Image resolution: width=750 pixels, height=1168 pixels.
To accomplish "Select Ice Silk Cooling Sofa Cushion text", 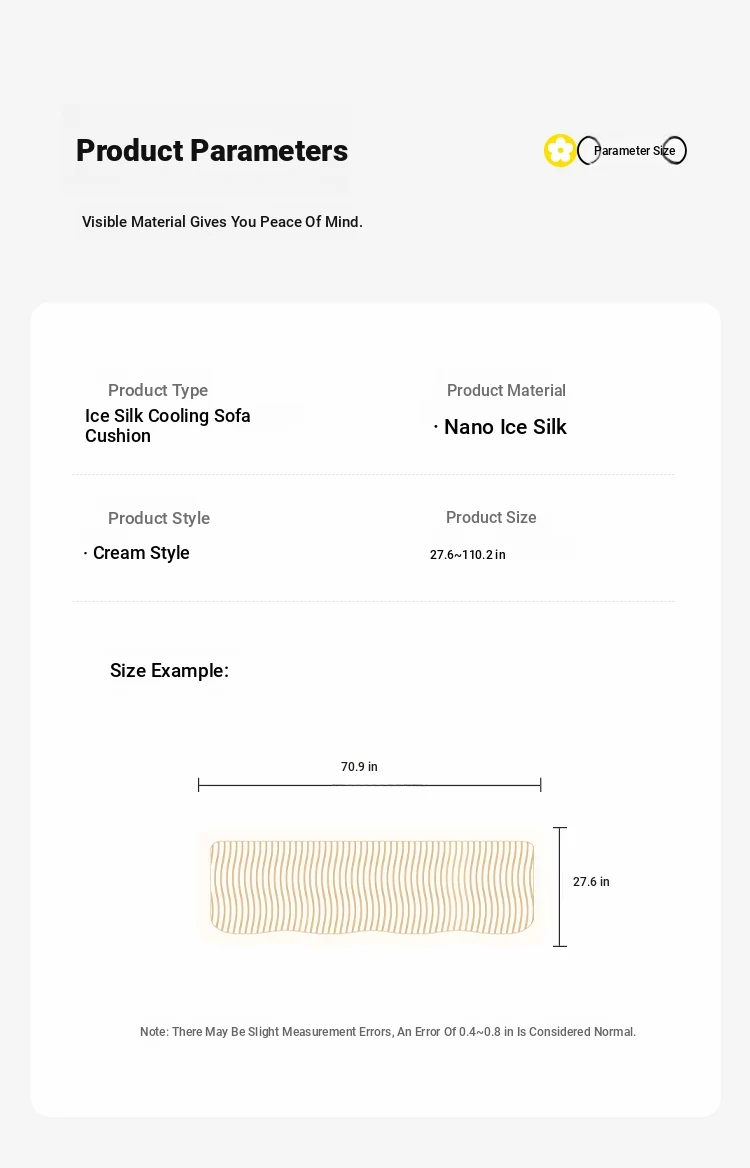I will [x=168, y=425].
